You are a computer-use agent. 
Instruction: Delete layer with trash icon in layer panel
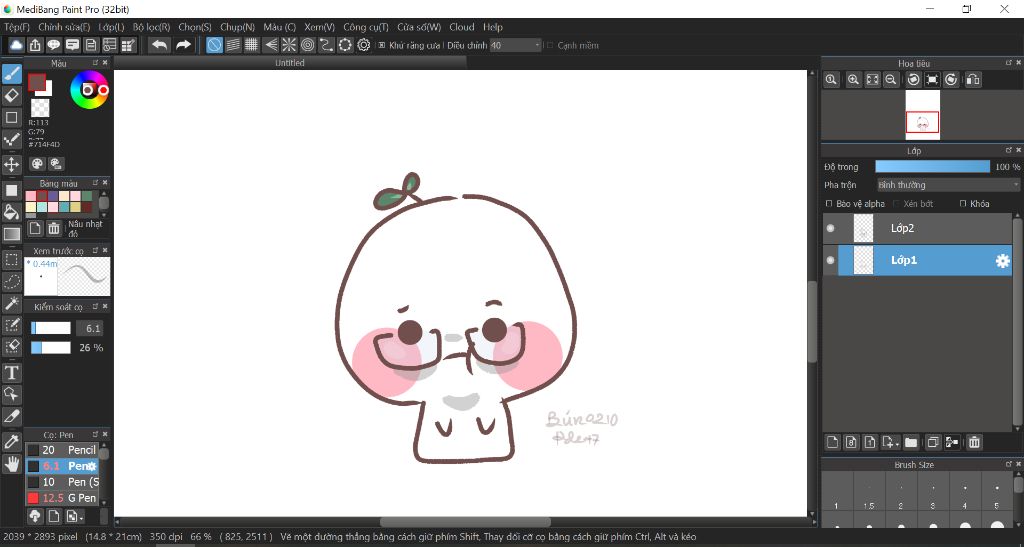pos(974,442)
